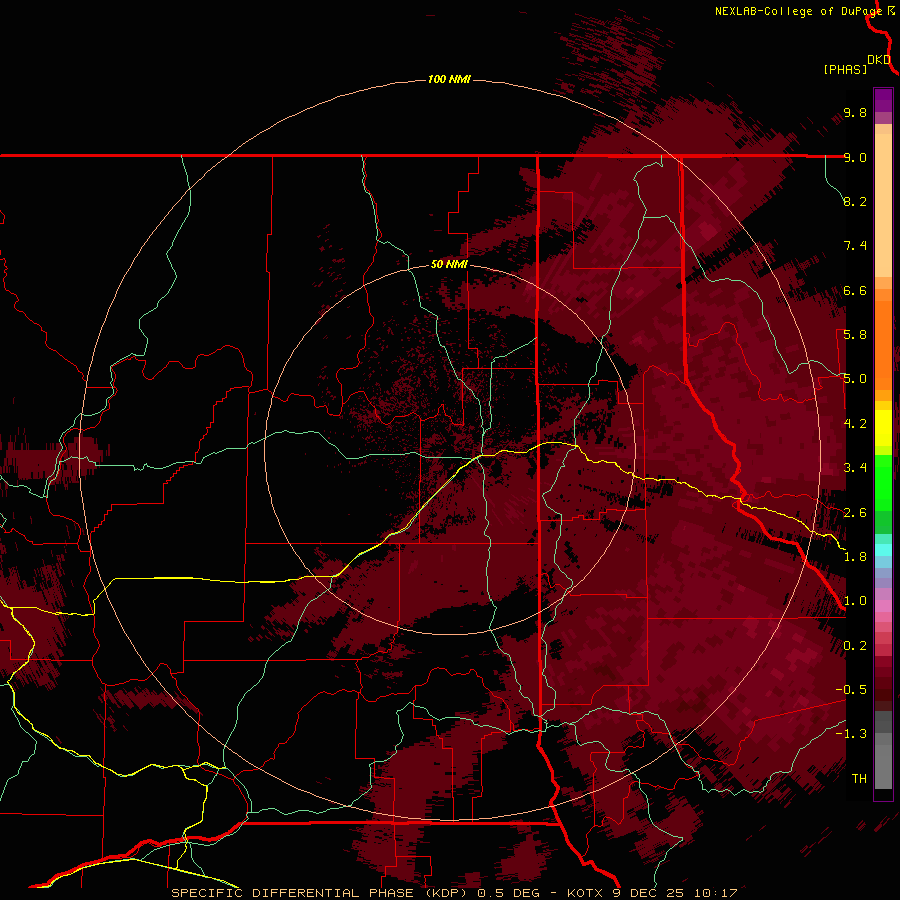900x900 pixels.
Task: Select the 5.8 scale value
Action: click(855, 335)
